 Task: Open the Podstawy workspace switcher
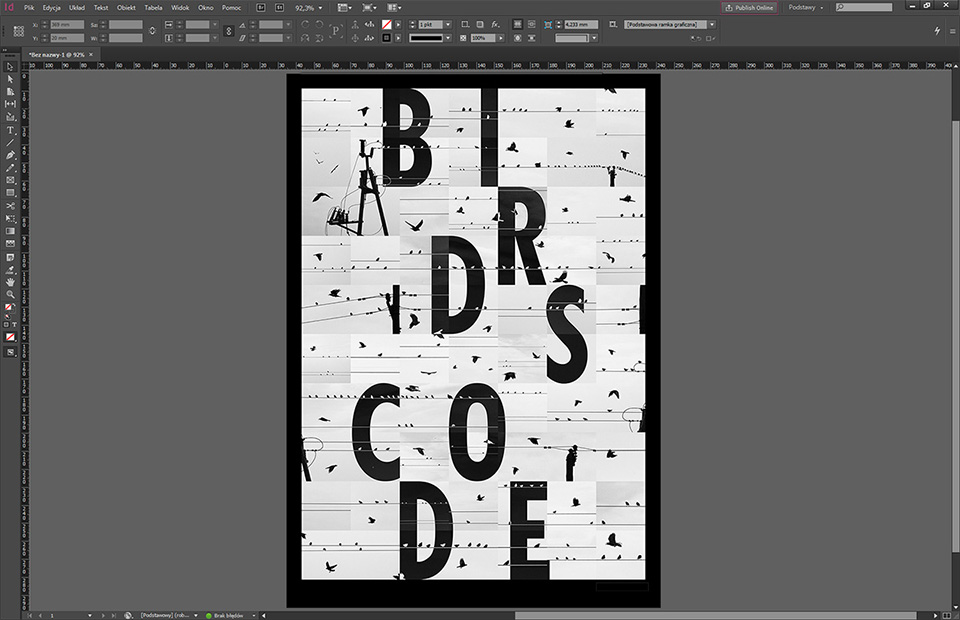click(806, 7)
